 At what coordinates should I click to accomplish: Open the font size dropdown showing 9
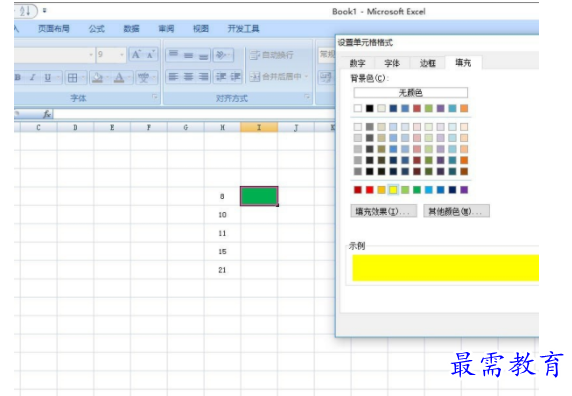121,55
